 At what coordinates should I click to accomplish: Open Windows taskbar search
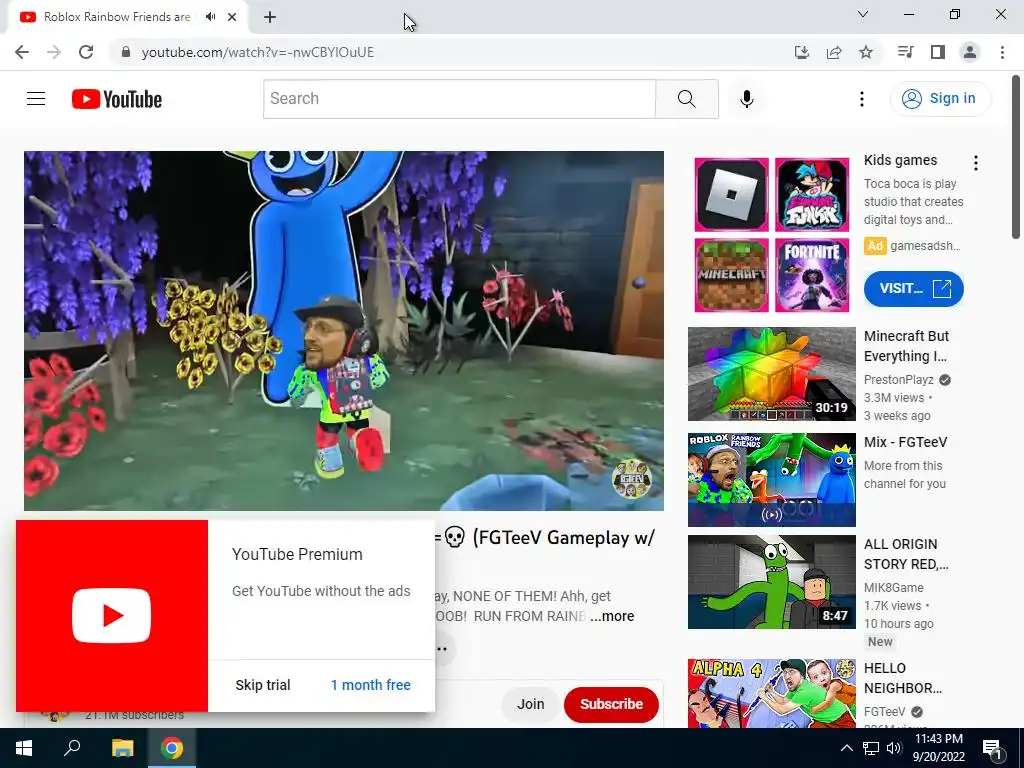pos(72,748)
